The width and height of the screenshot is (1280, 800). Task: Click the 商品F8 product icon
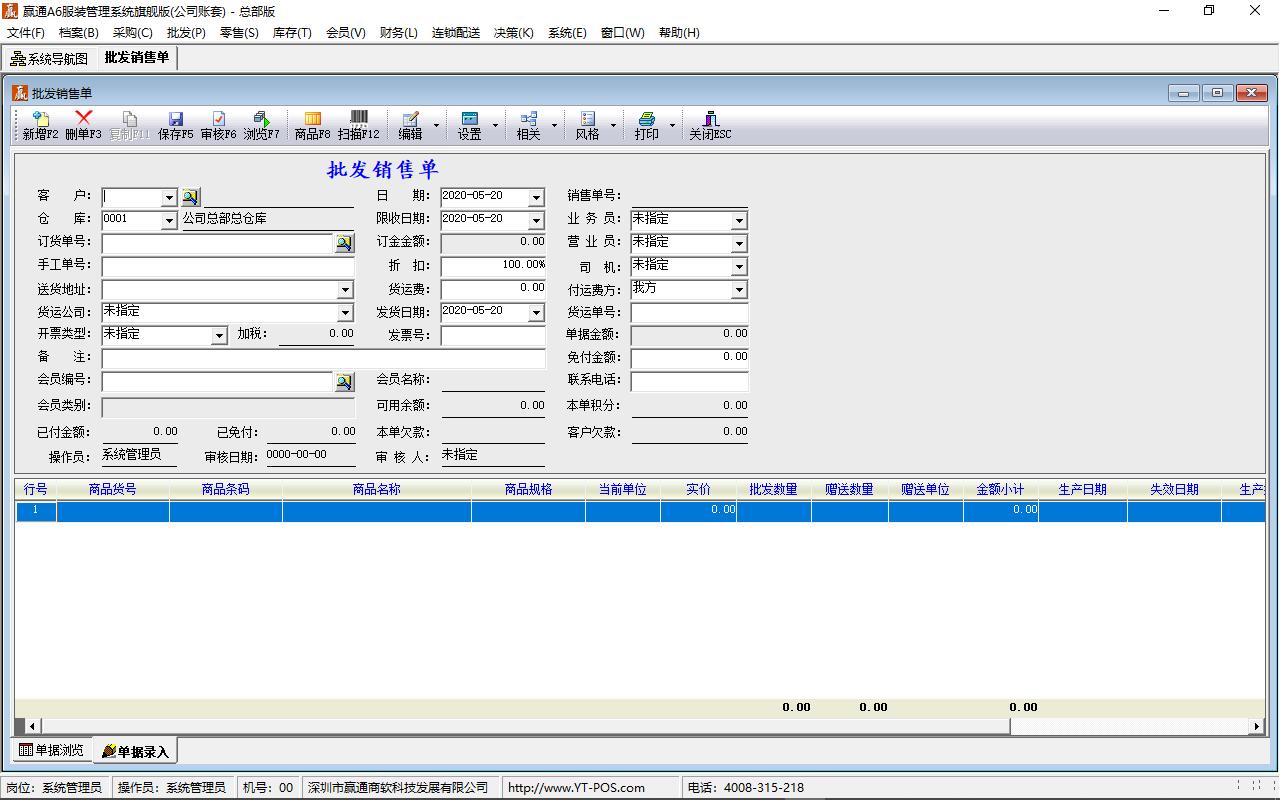pos(312,125)
